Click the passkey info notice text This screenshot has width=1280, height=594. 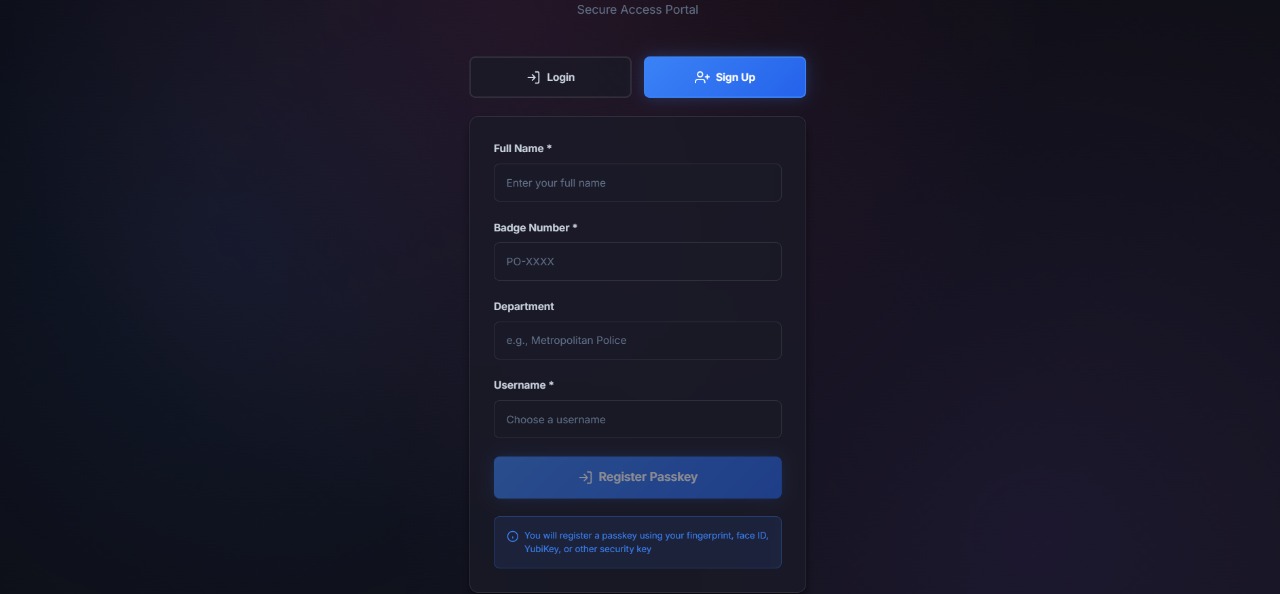pyautogui.click(x=646, y=542)
